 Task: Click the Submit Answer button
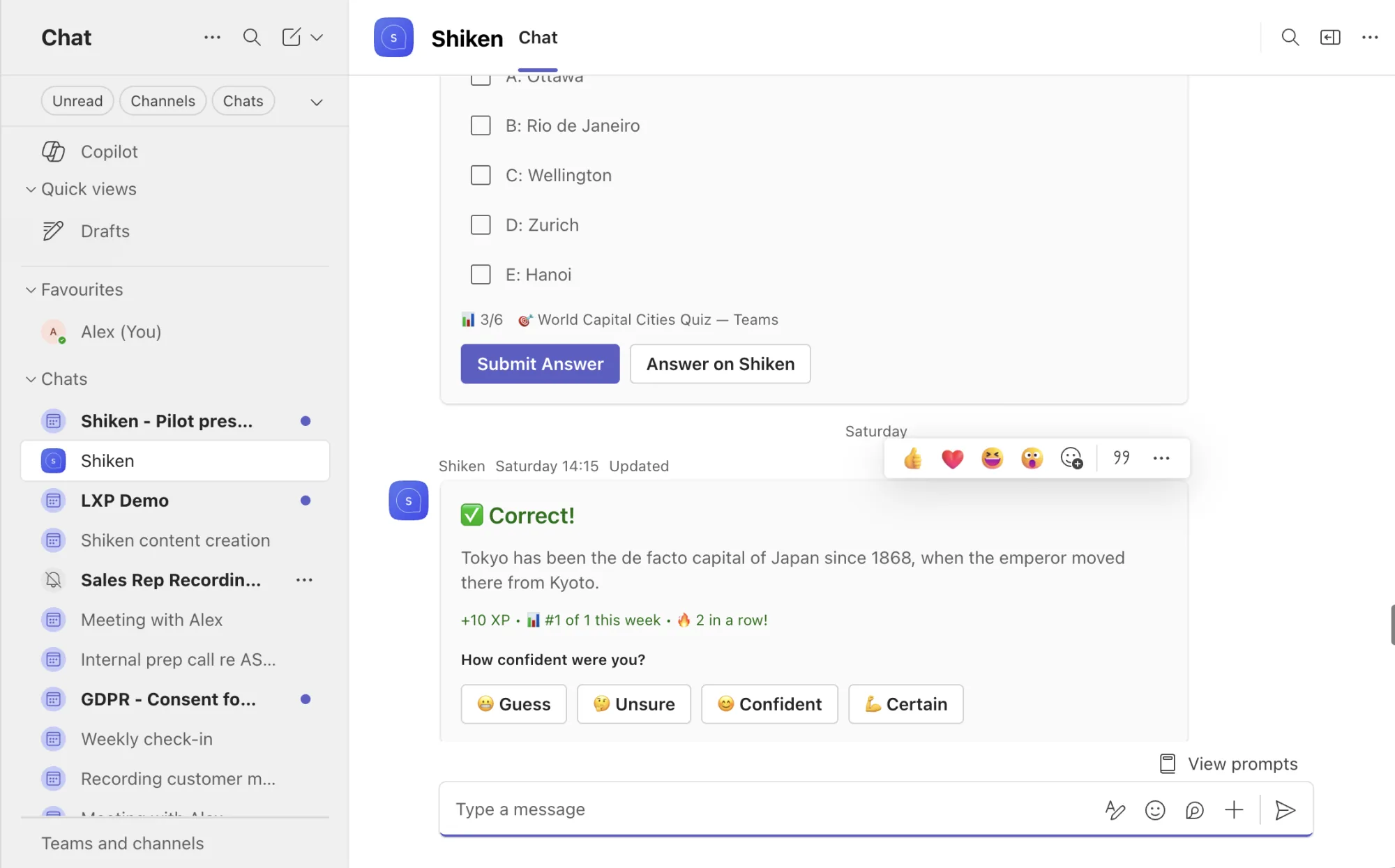[x=540, y=364]
